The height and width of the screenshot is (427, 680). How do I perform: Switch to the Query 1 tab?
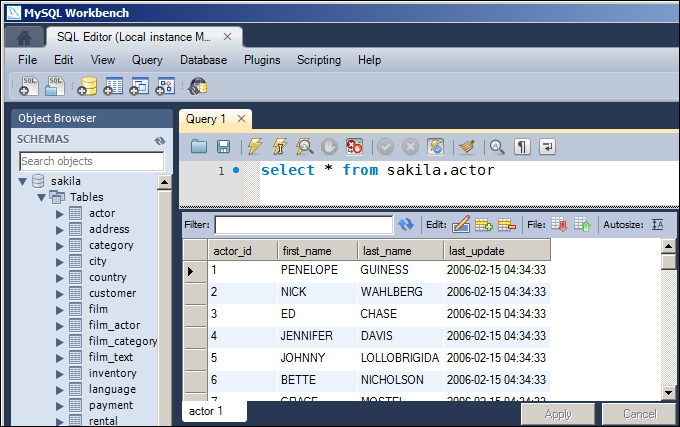click(206, 119)
